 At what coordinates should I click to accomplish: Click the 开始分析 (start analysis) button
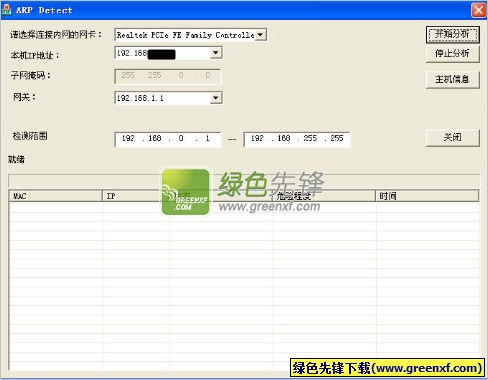click(x=453, y=34)
